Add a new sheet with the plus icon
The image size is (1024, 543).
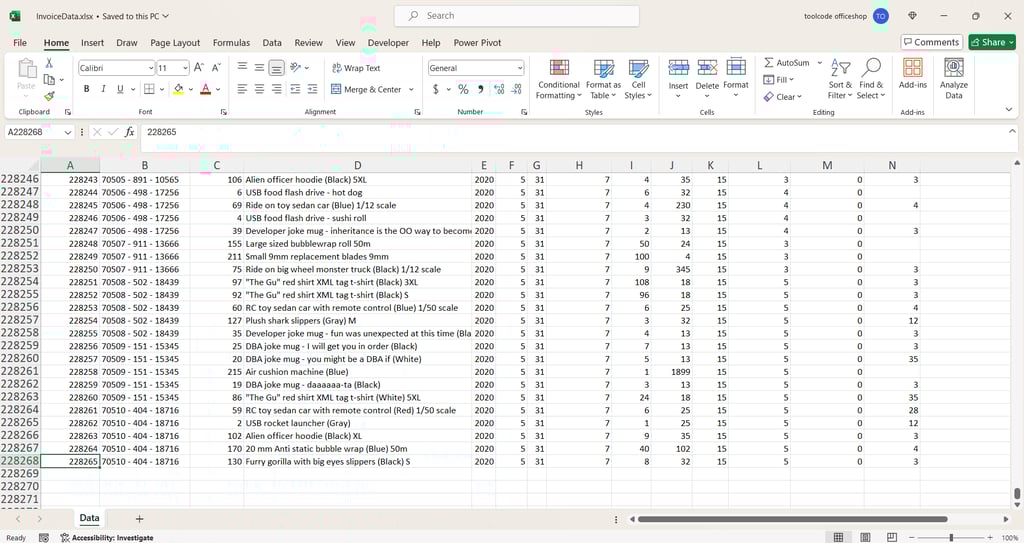(x=139, y=519)
